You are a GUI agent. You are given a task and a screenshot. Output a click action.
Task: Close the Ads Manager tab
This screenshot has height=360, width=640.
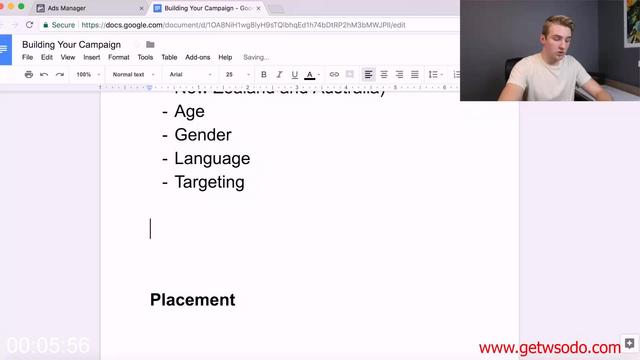141,8
